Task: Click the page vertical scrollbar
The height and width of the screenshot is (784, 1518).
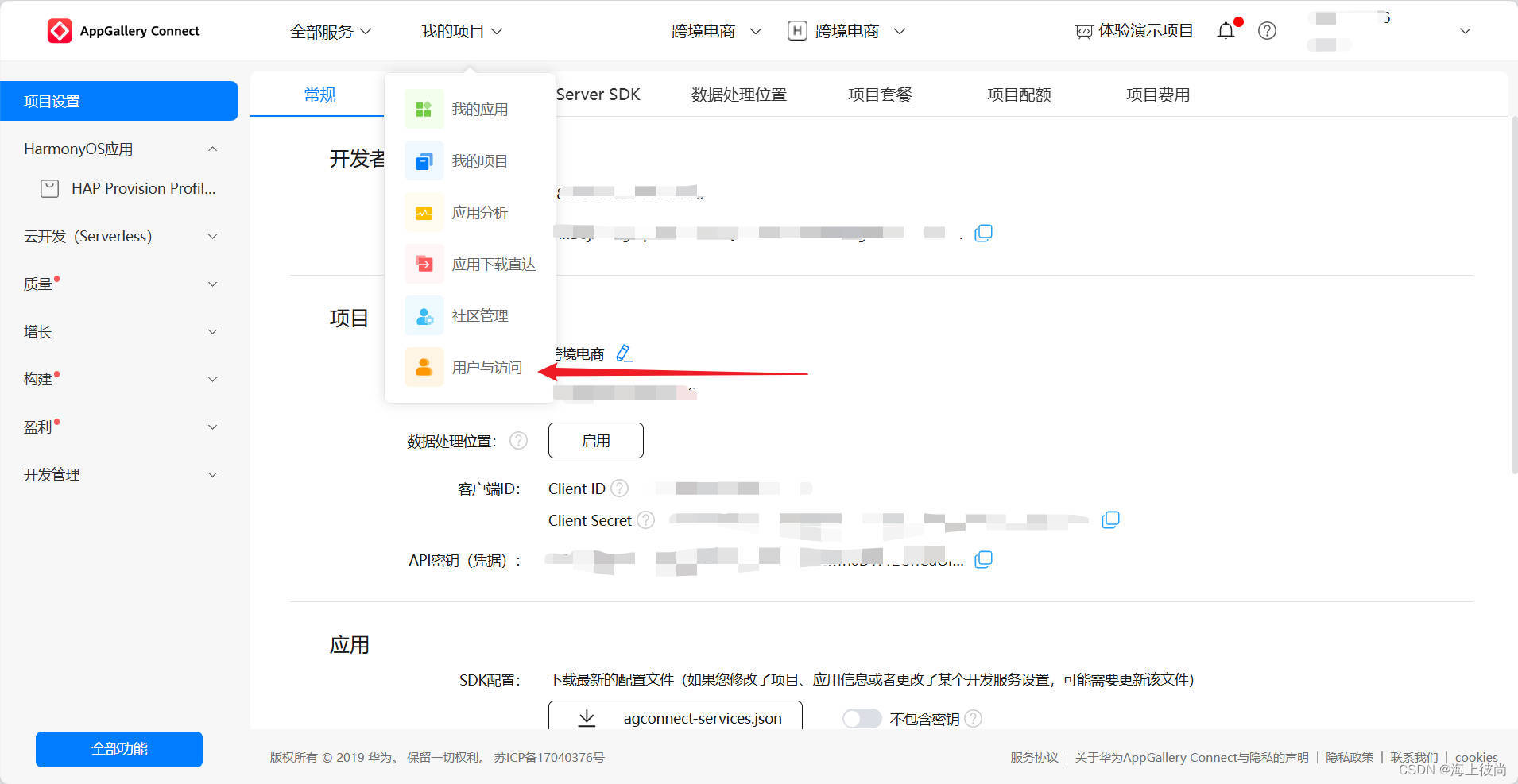Action: (x=1514, y=294)
